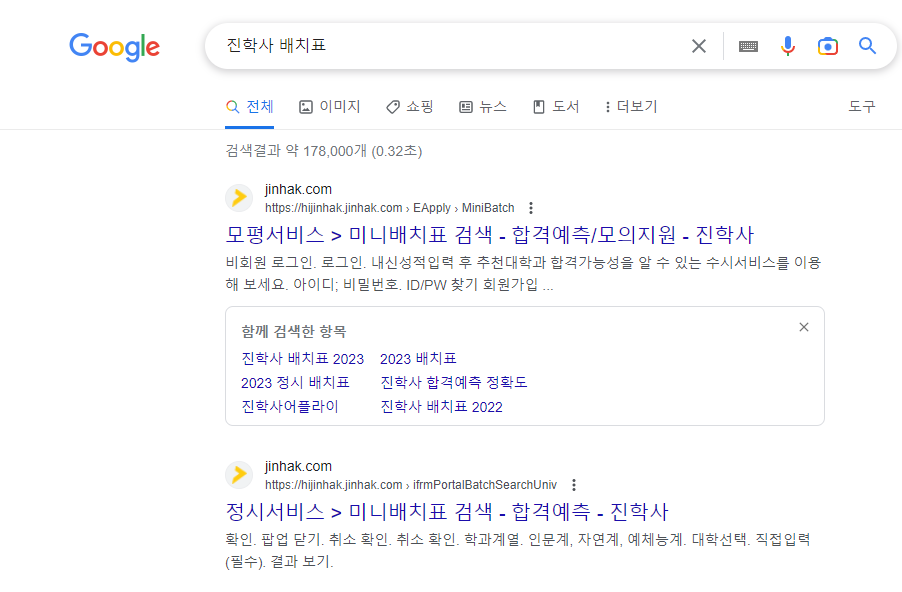This screenshot has height=592, width=902.
Task: Submit search with the magnifier icon
Action: point(867,45)
